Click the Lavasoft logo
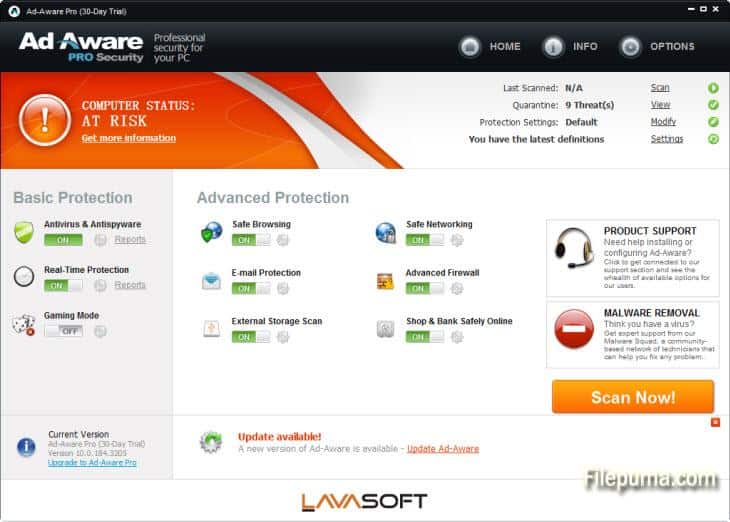 point(364,502)
